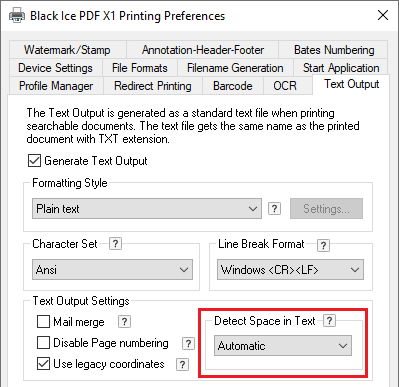The height and width of the screenshot is (387, 399).
Task: Uncheck Generate Text Output checkbox
Action: tap(35, 161)
